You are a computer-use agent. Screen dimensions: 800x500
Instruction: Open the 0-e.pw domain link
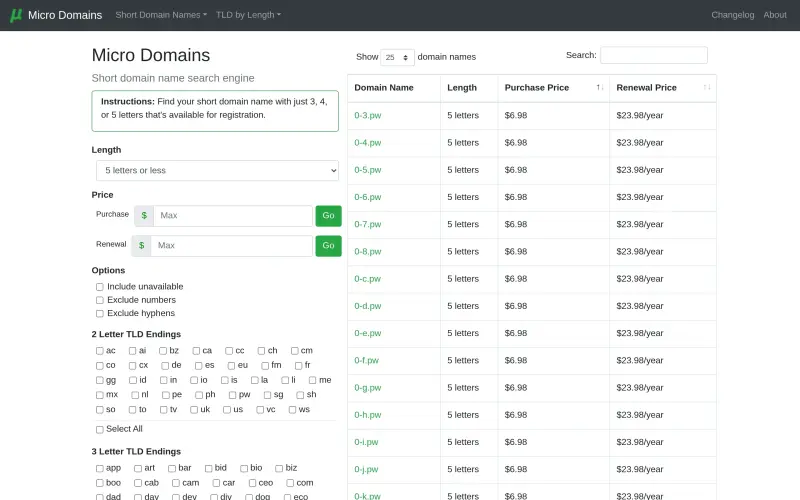point(368,333)
